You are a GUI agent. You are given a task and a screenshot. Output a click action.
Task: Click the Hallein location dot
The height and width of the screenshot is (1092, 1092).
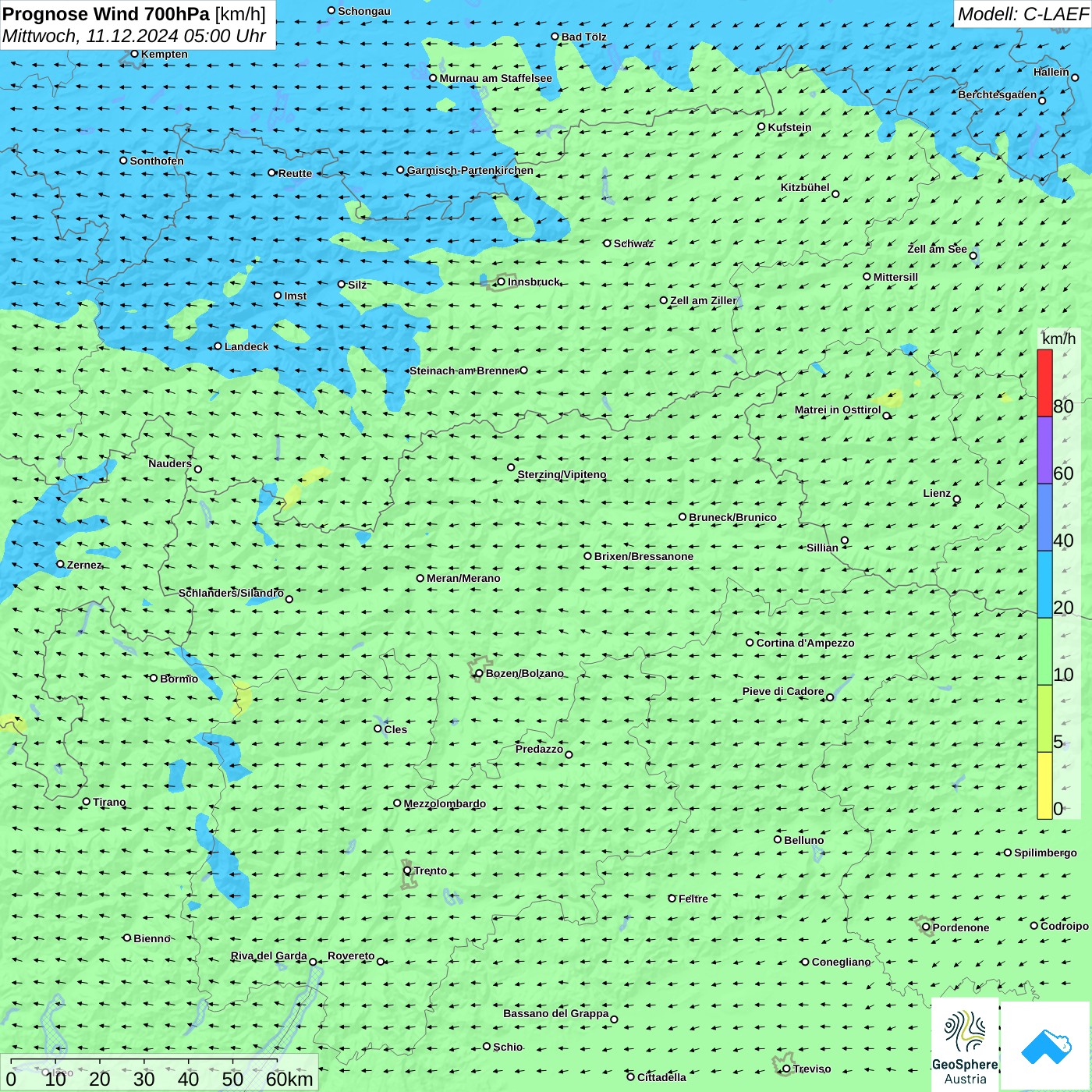1075,77
